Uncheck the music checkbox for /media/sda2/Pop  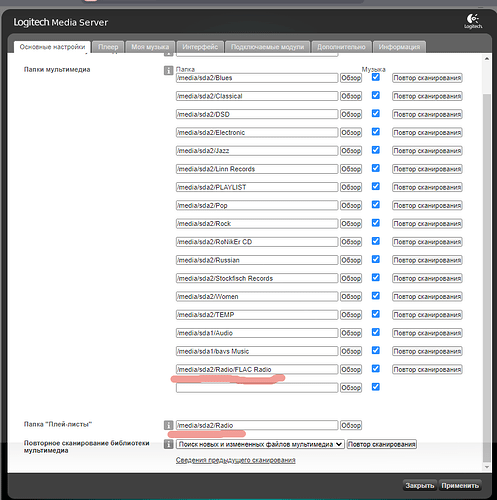(x=376, y=205)
